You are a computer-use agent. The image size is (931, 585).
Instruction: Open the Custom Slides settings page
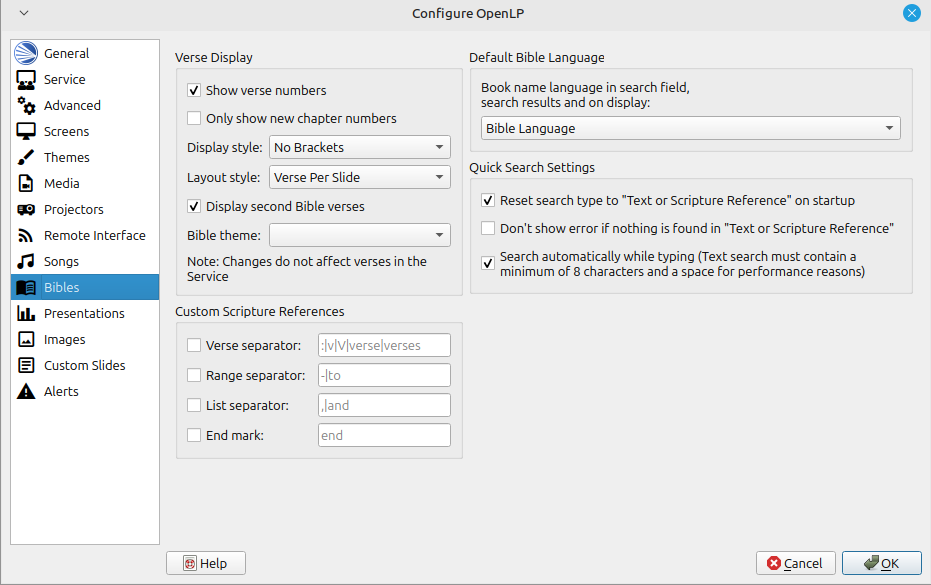tap(84, 366)
